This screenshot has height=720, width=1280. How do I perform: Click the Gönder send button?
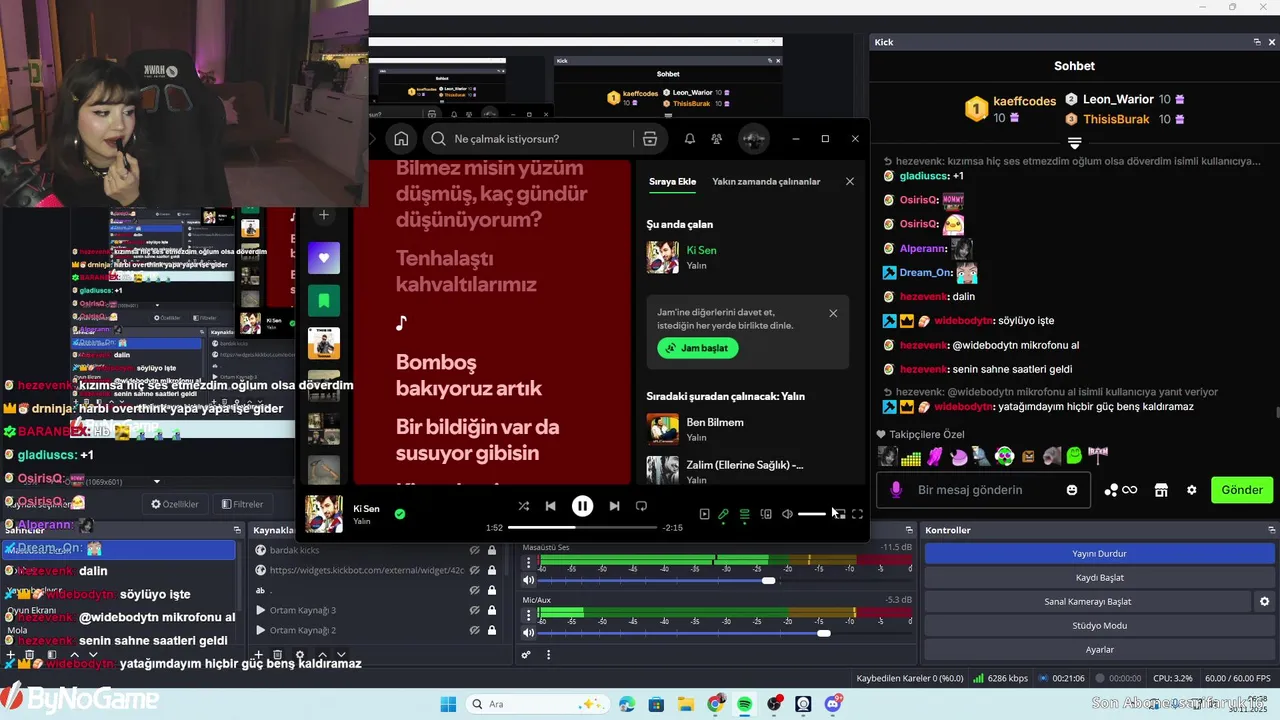click(1242, 490)
